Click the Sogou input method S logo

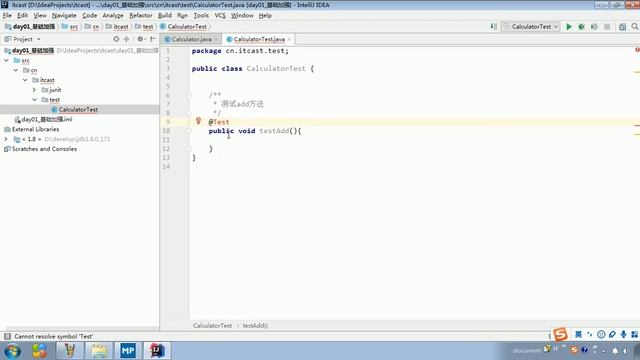(x=560, y=334)
